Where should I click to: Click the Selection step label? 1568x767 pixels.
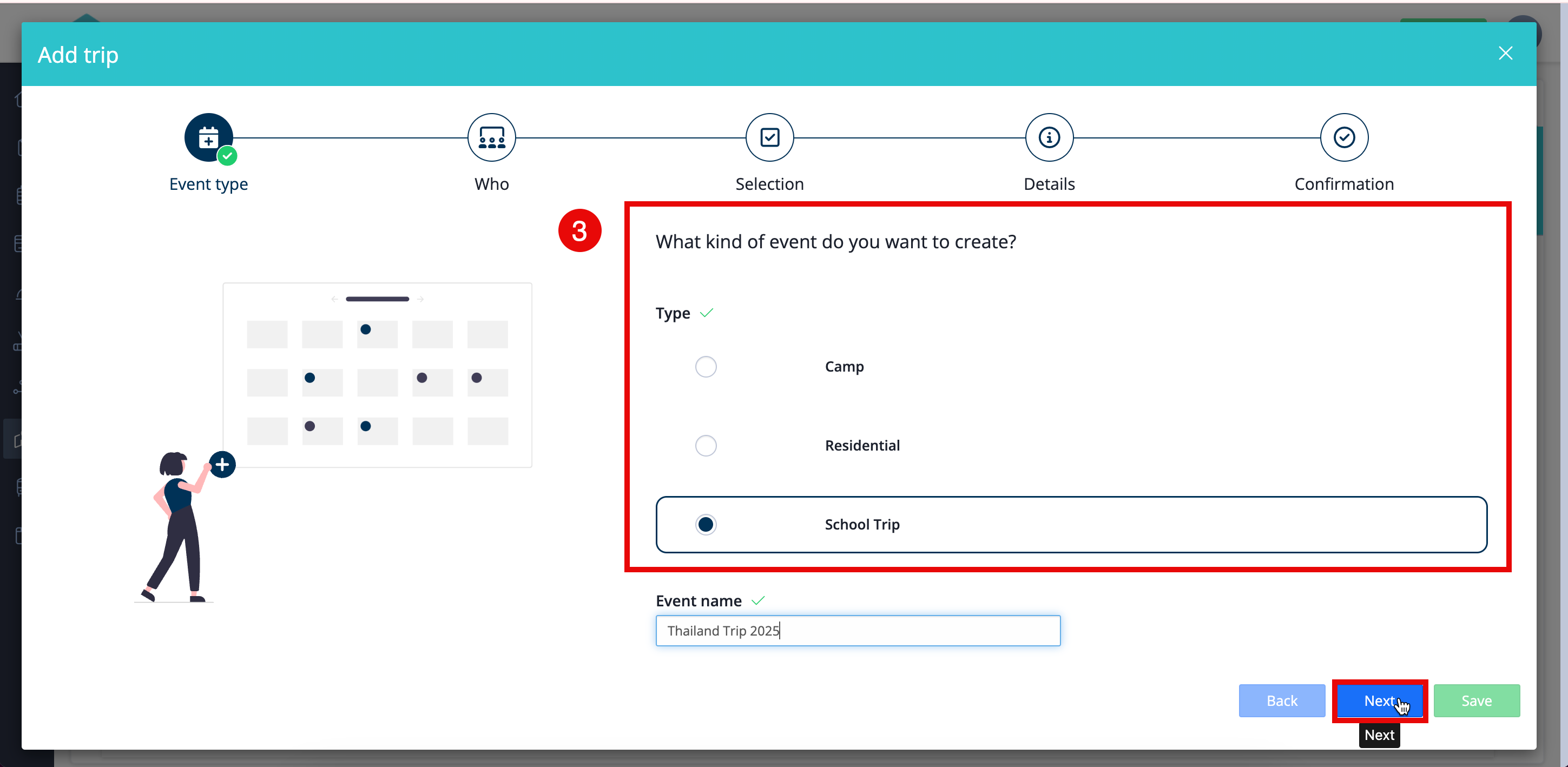(x=769, y=184)
